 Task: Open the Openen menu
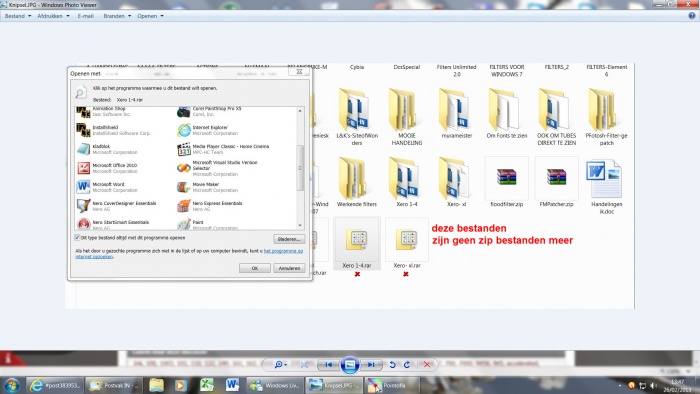pos(150,16)
